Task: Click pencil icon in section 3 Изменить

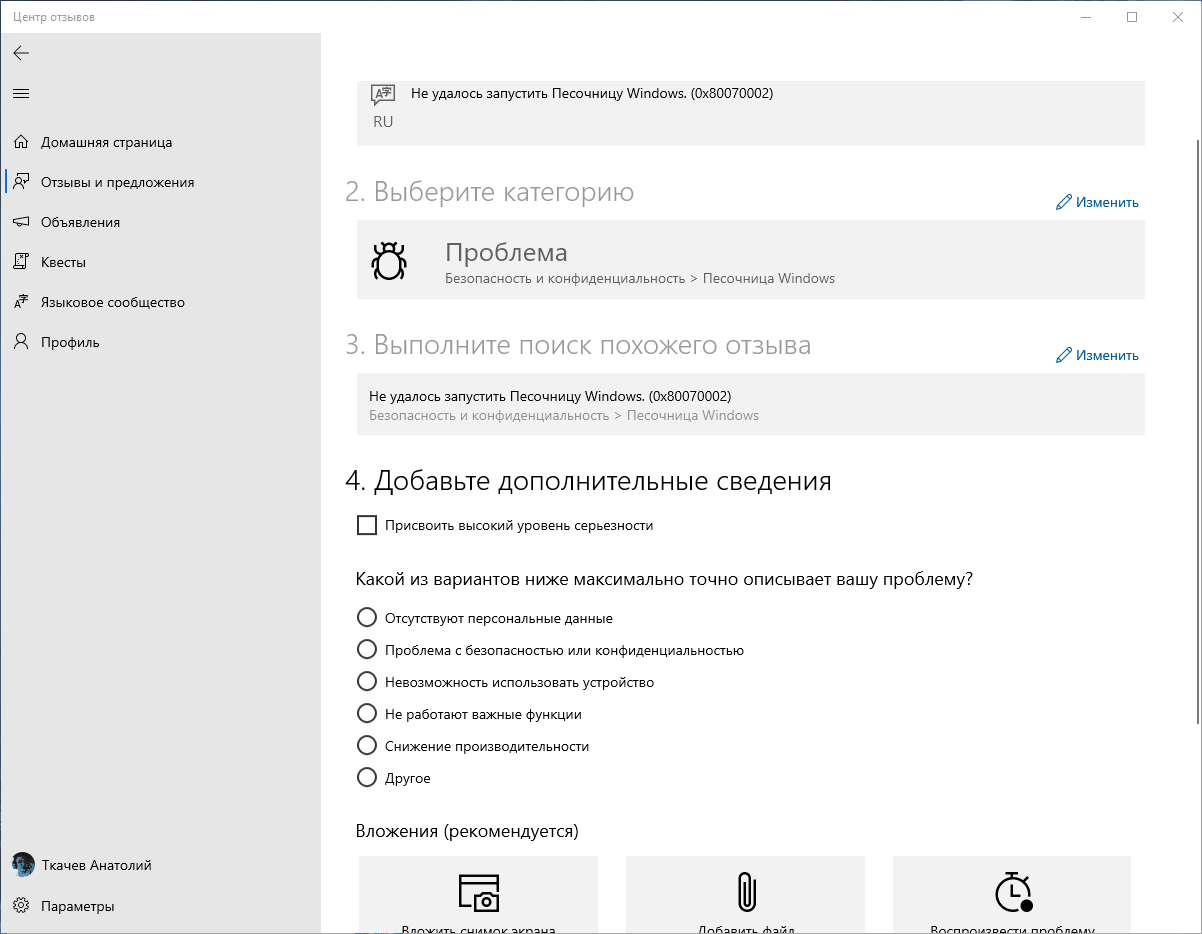Action: click(x=1064, y=355)
